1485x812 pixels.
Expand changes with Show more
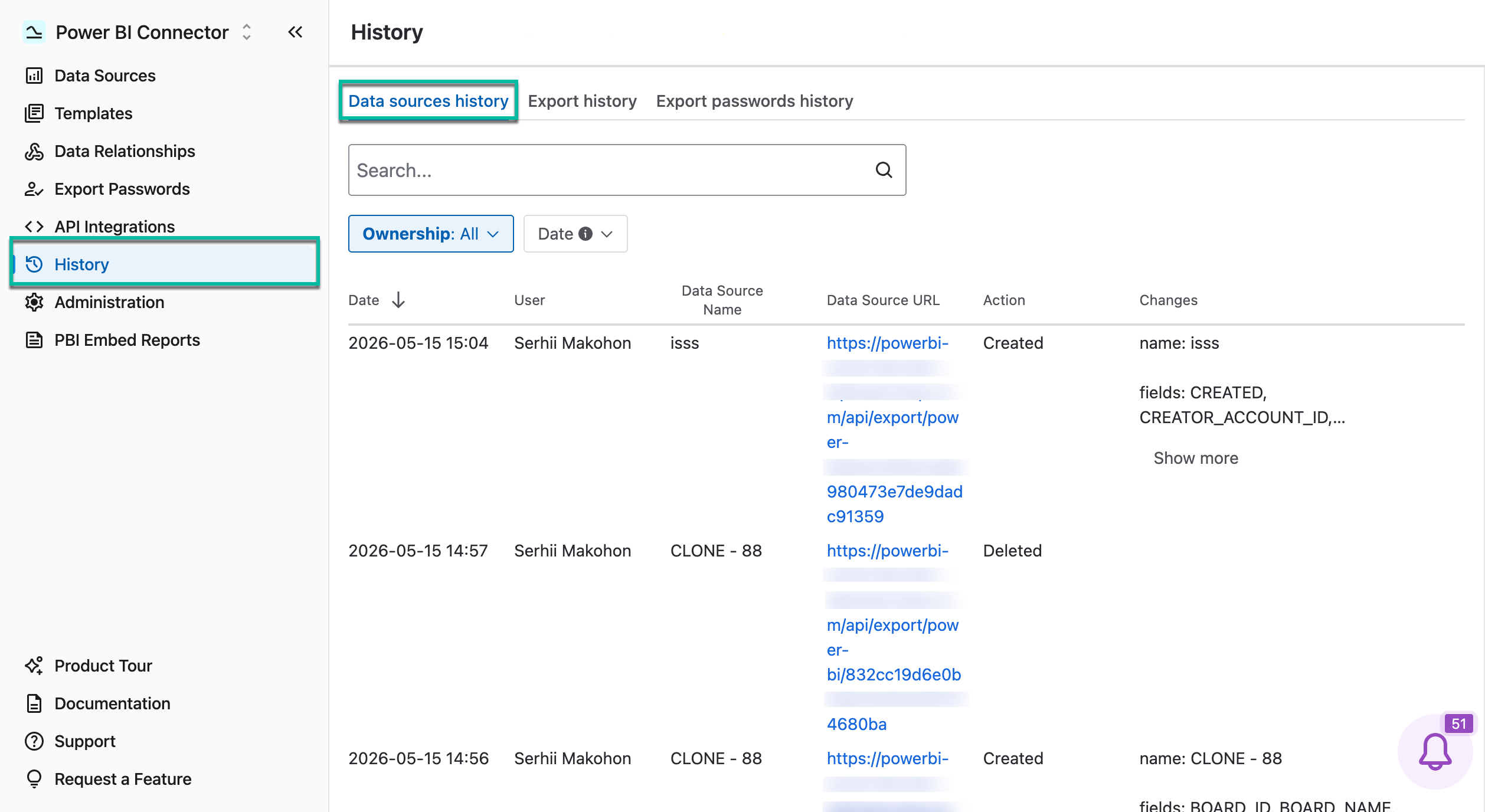click(x=1196, y=458)
